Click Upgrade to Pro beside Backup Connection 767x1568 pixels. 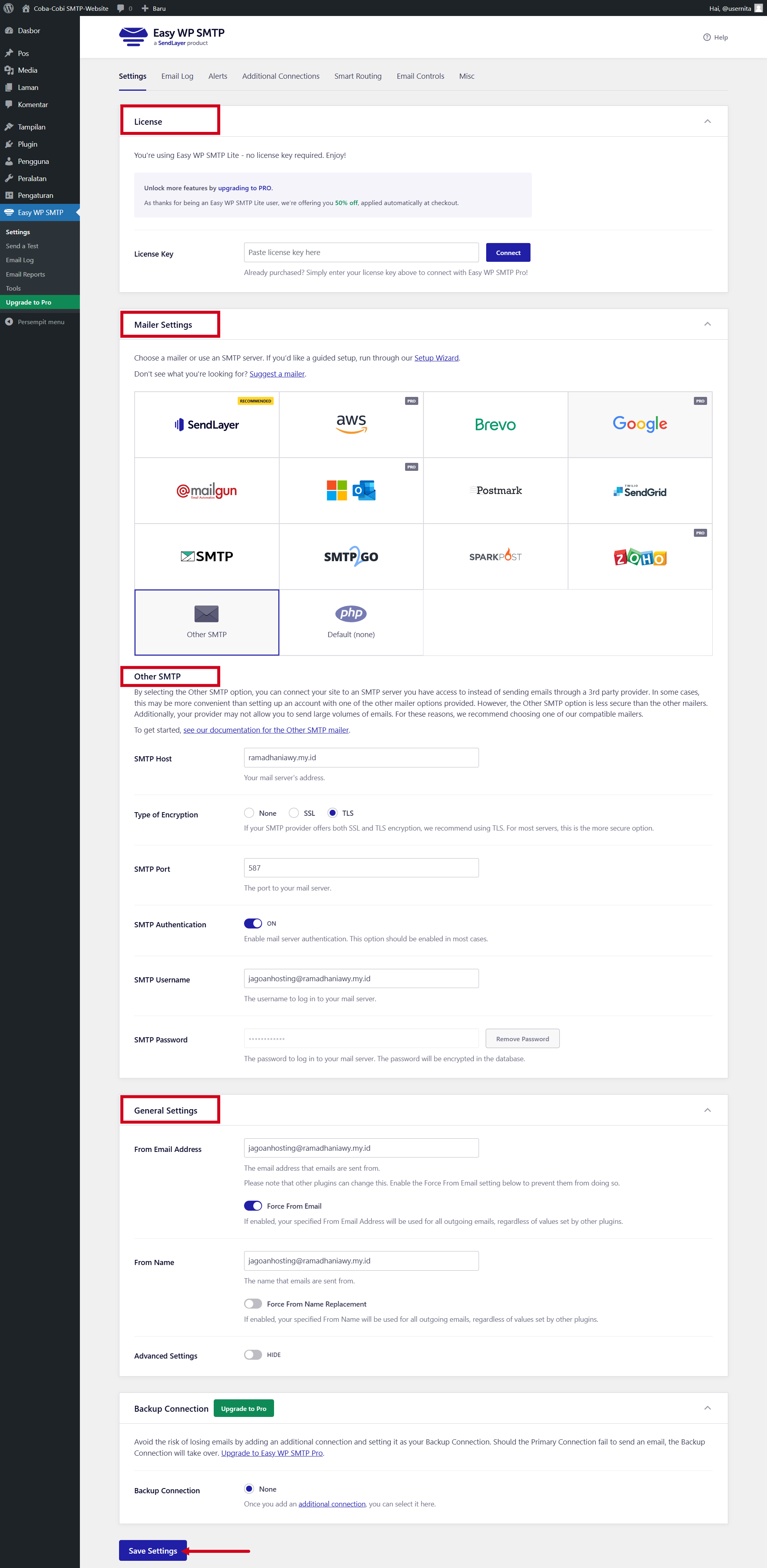coord(243,1409)
